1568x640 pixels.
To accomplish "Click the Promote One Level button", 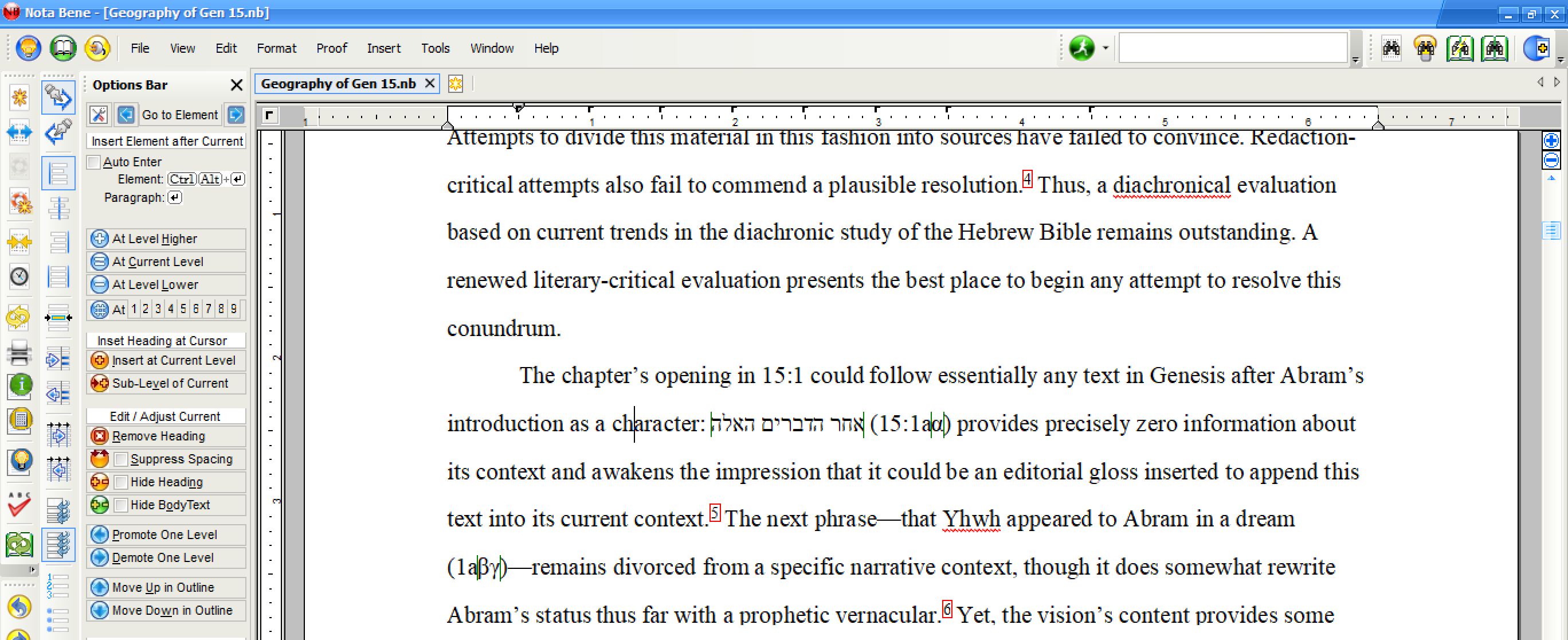I will tap(166, 534).
